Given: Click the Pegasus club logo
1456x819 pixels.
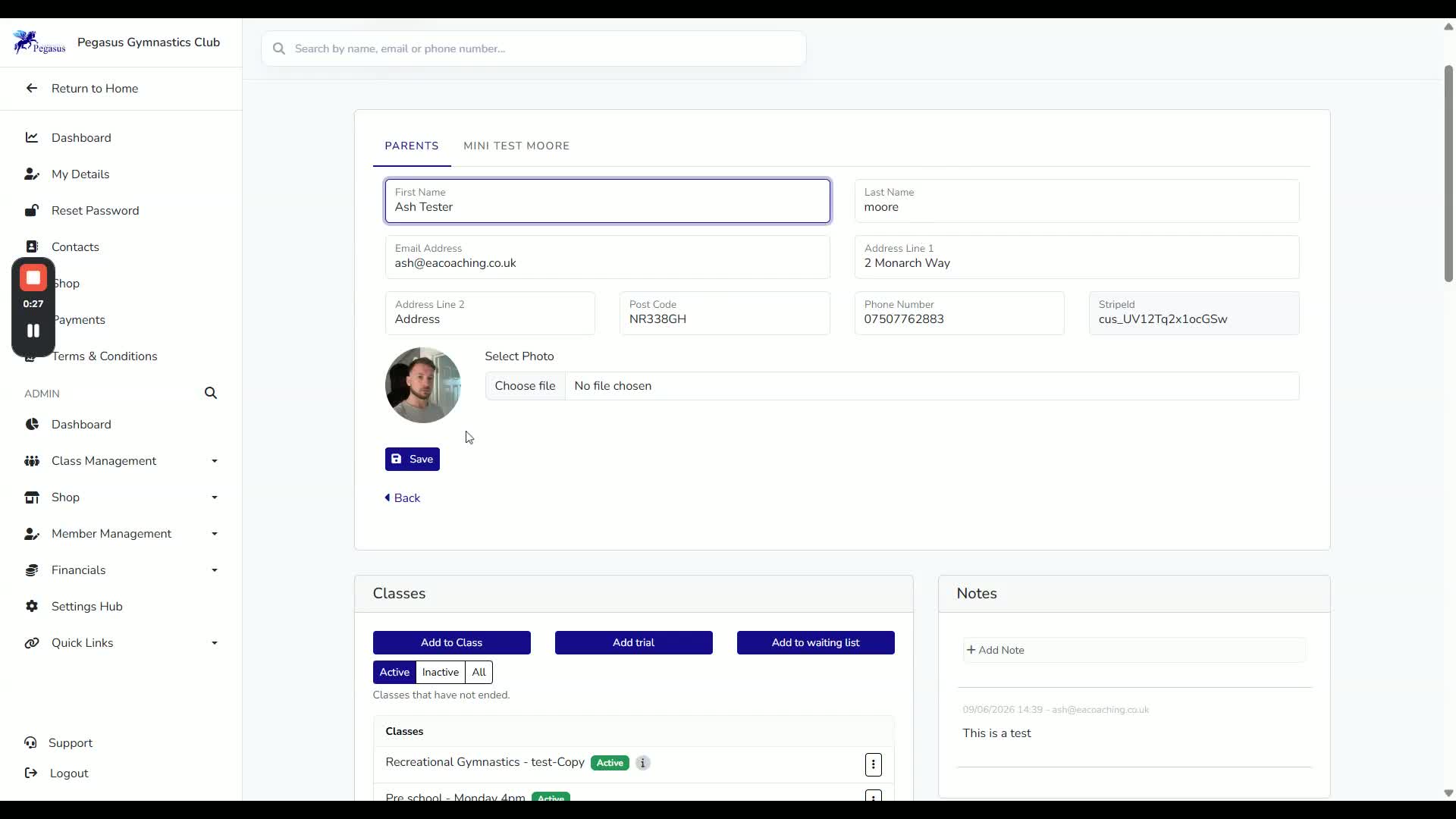Looking at the screenshot, I should 39,42.
